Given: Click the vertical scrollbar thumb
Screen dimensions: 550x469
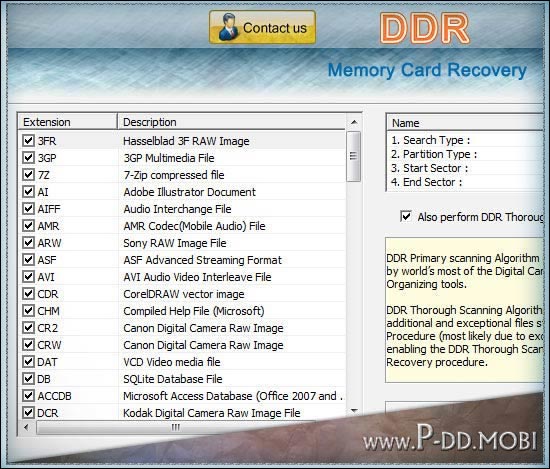Looking at the screenshot, I should (354, 156).
